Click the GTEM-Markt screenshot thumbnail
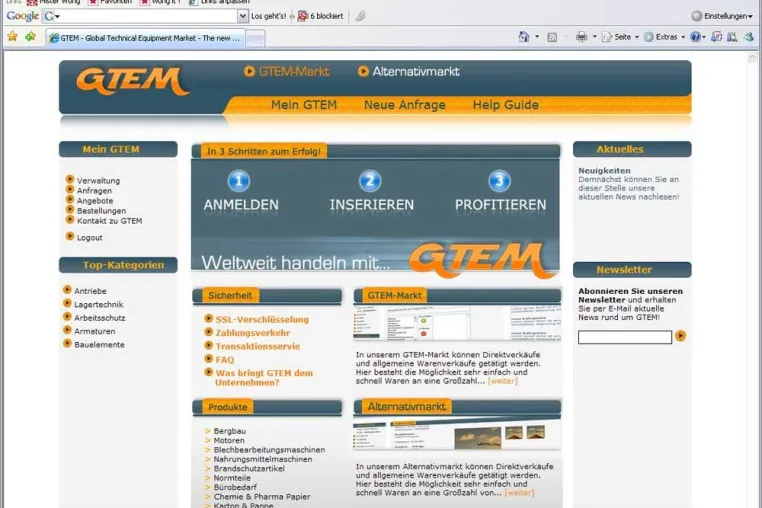This screenshot has width=762, height=508. tap(457, 322)
